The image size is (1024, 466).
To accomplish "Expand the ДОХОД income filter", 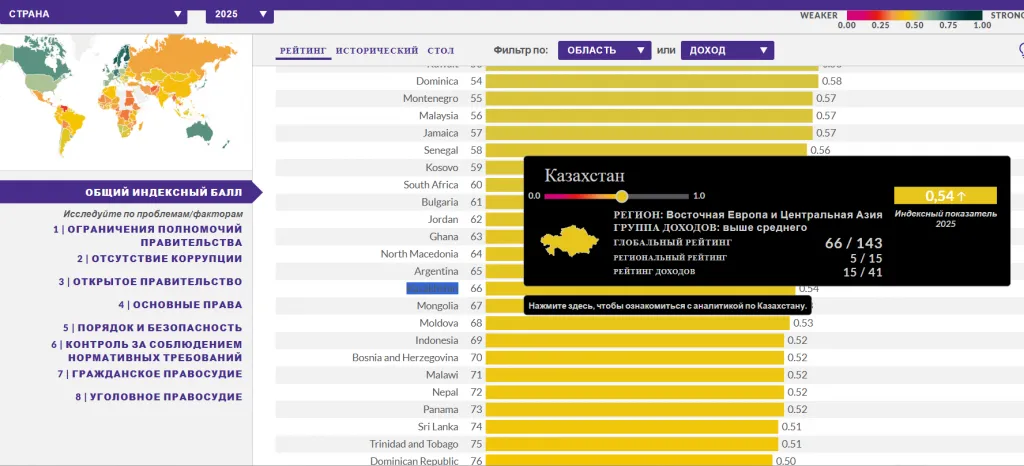I will [727, 50].
